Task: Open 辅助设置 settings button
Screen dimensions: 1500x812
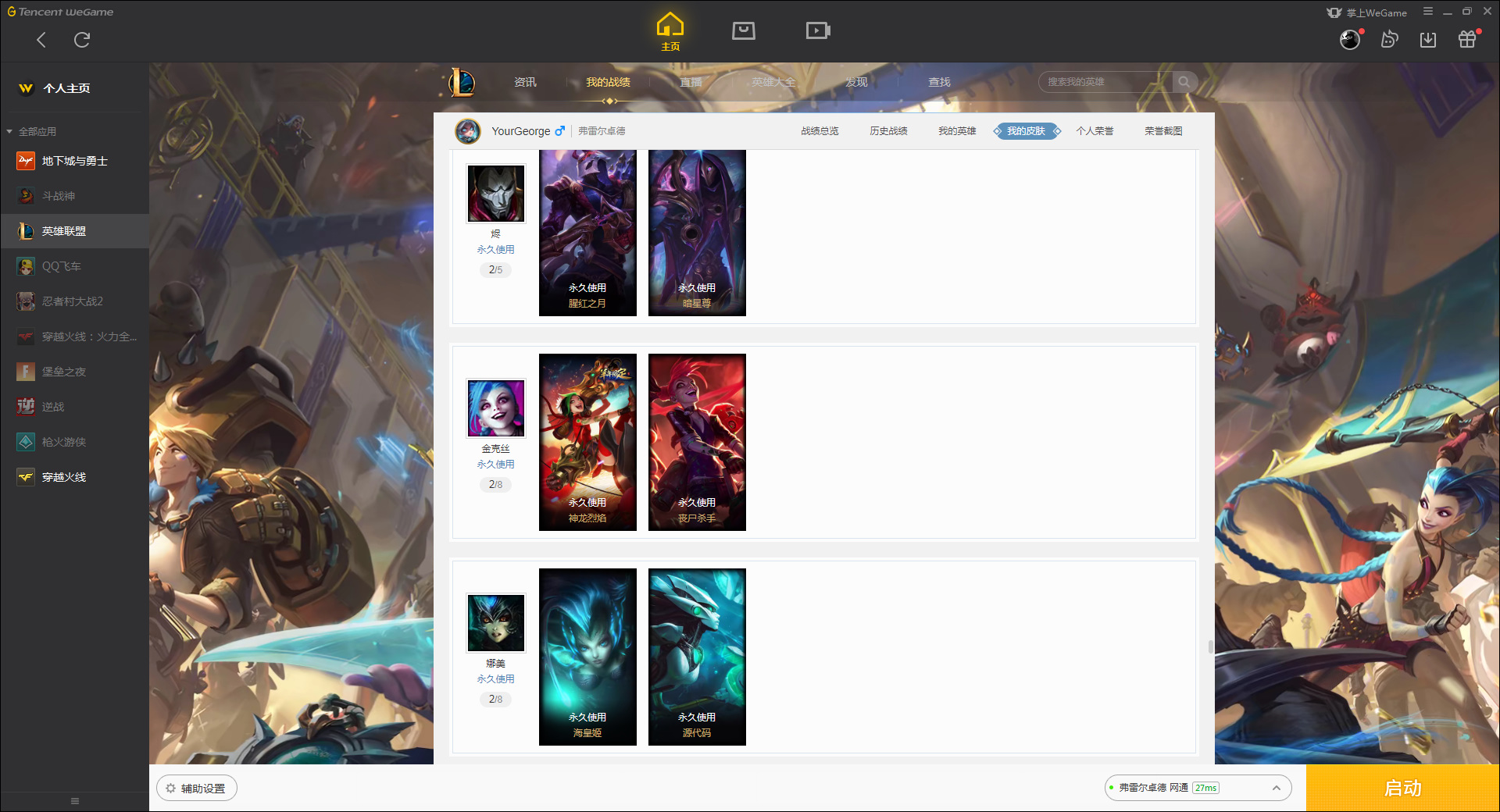Action: tap(197, 789)
